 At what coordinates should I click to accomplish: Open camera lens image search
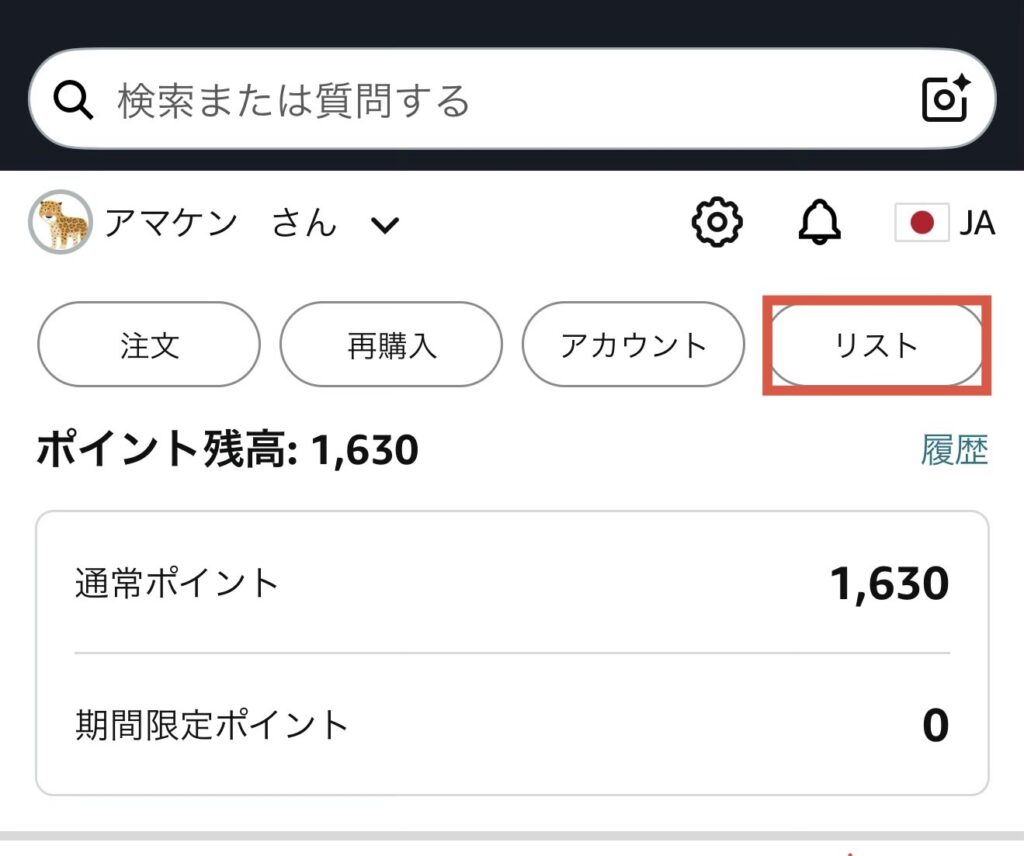[944, 99]
